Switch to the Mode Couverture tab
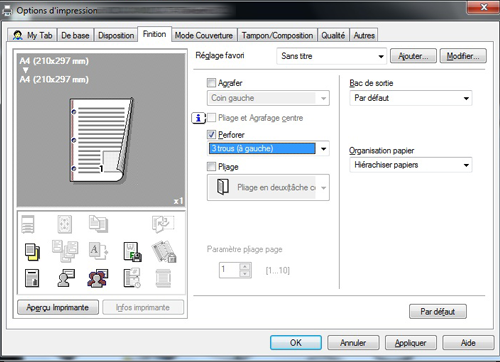500x362 pixels. pos(204,35)
